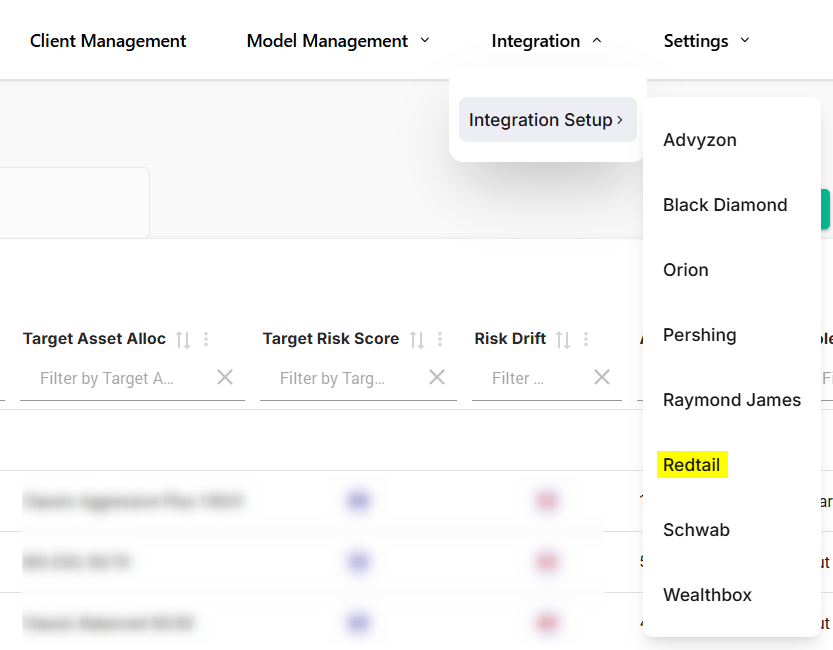The image size is (833, 650).
Task: Expand the Model Management chevron arrow
Action: (424, 40)
